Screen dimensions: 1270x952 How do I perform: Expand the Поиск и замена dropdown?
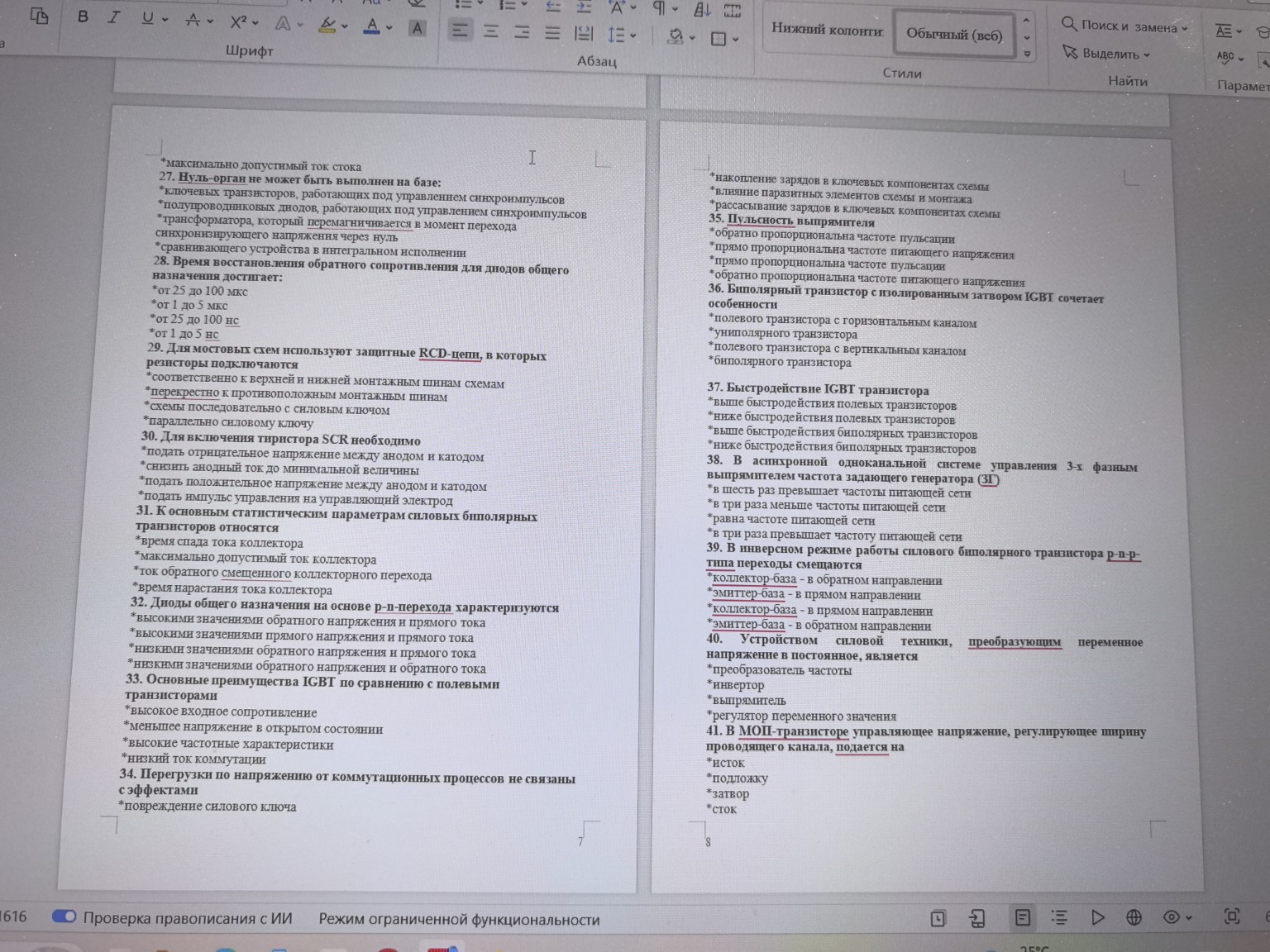pos(1185,28)
